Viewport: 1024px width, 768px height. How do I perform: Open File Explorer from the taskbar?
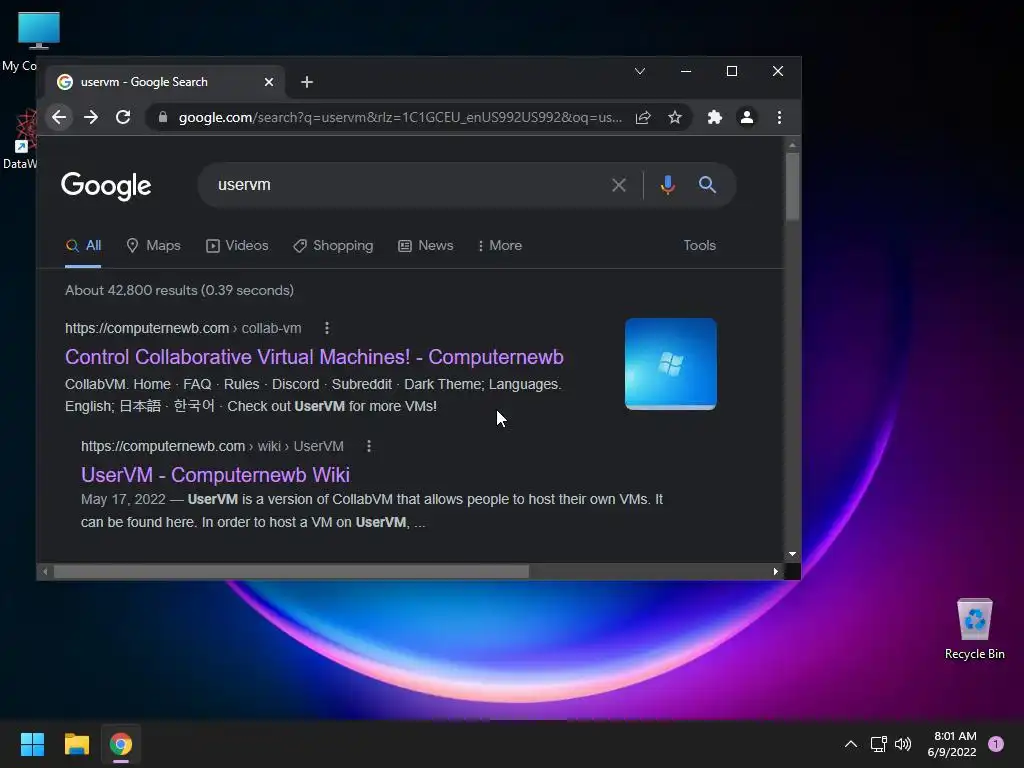click(76, 744)
